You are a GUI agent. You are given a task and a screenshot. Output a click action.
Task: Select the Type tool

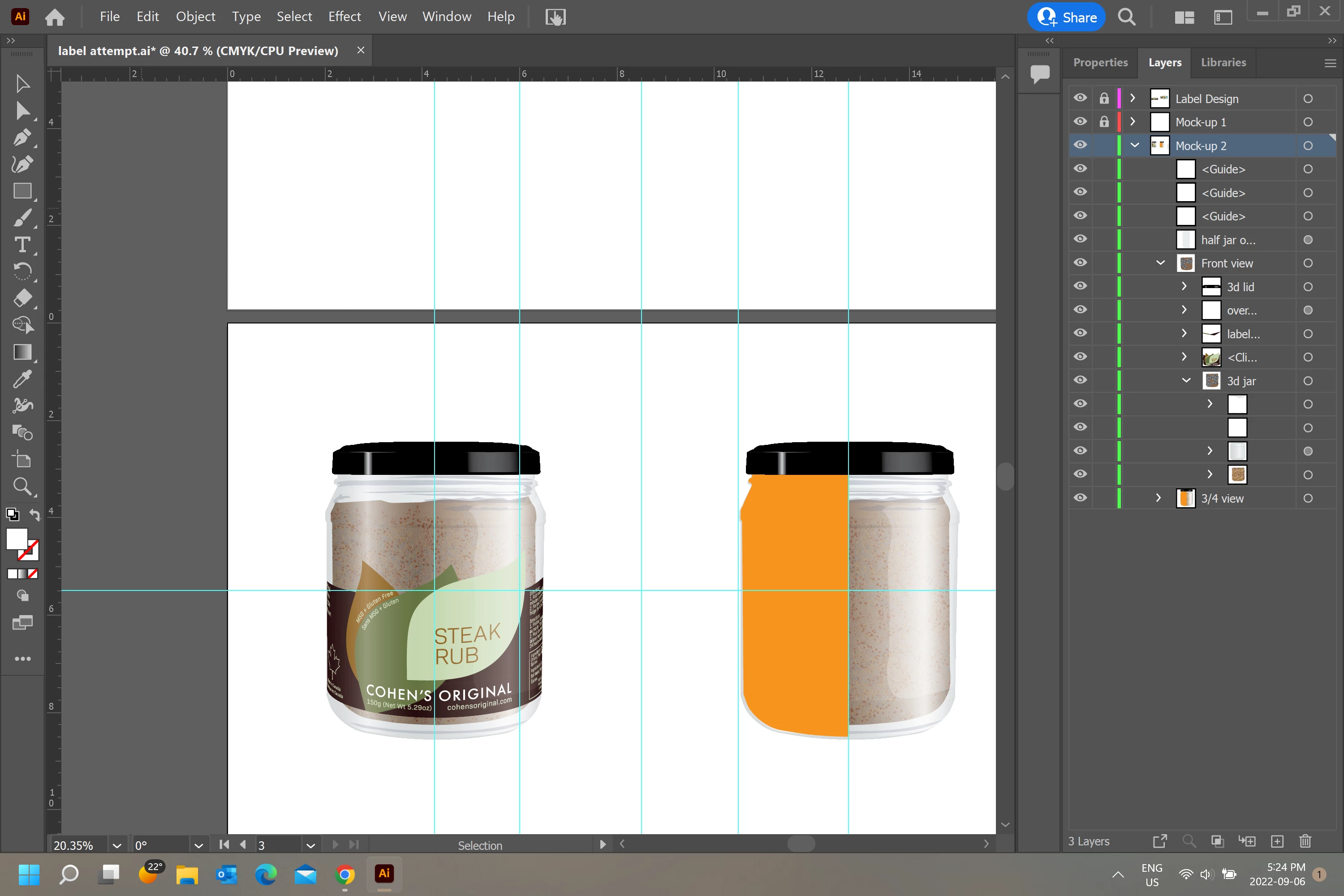tap(22, 245)
